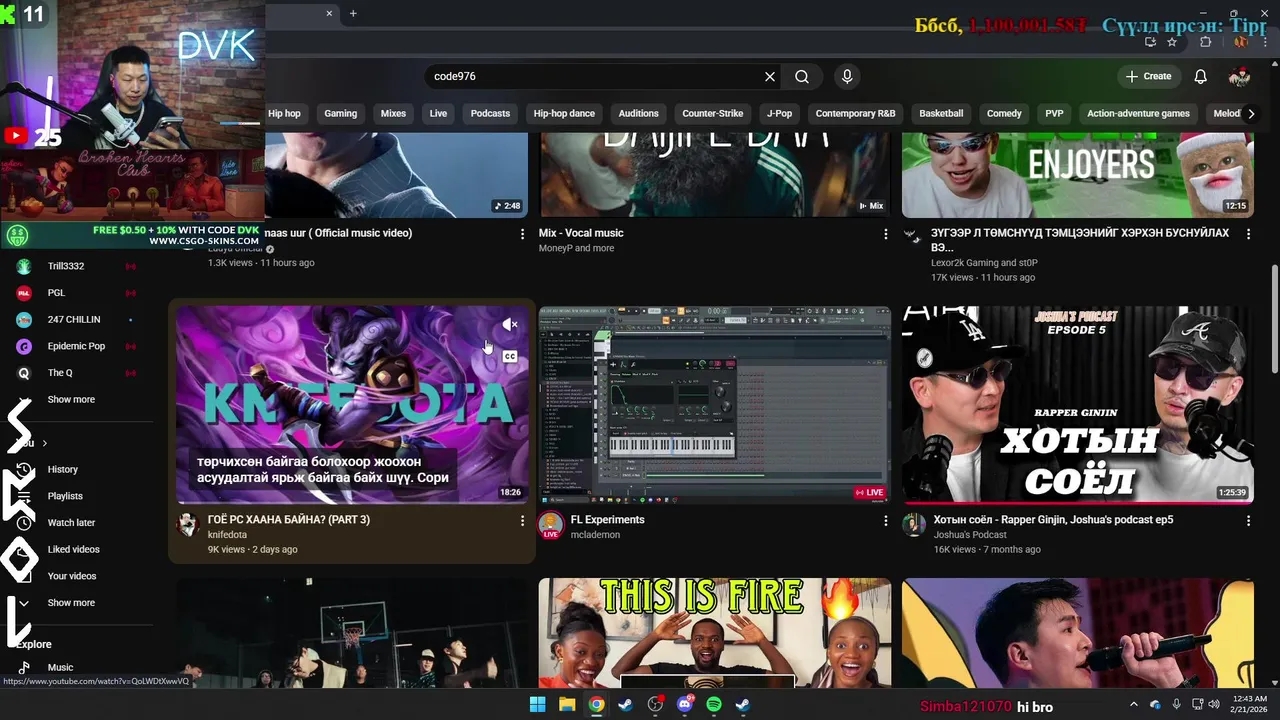
Task: Open File Explorer from the taskbar
Action: [x=567, y=705]
